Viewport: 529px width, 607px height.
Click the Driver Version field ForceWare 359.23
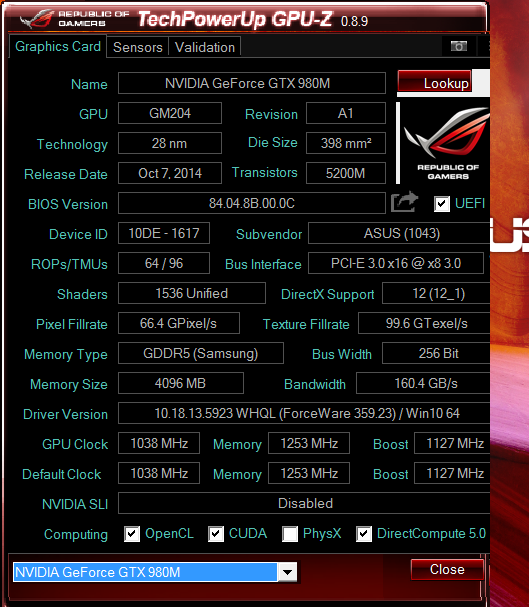304,413
